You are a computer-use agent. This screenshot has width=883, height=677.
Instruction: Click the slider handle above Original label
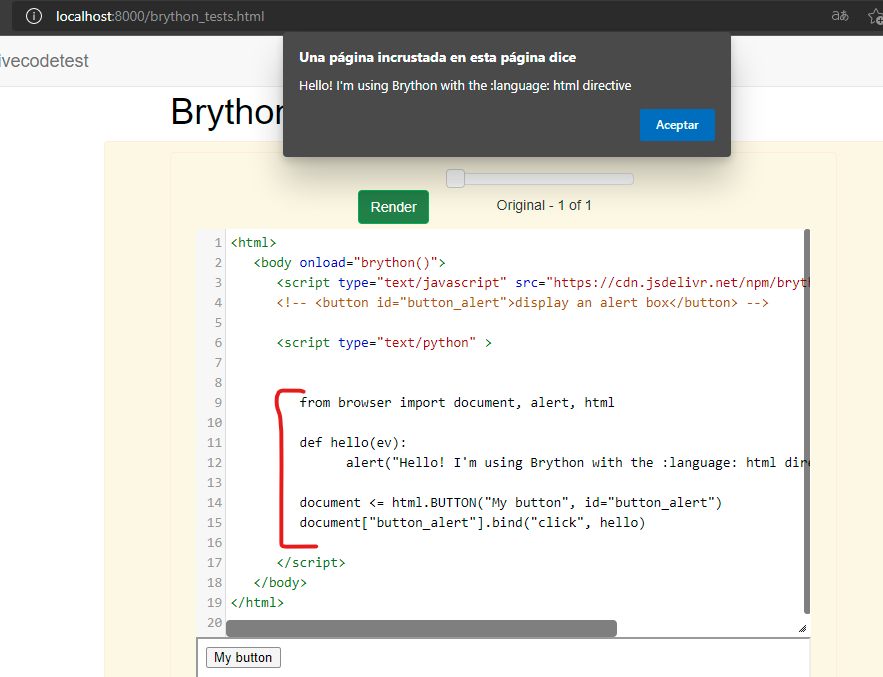coord(455,179)
